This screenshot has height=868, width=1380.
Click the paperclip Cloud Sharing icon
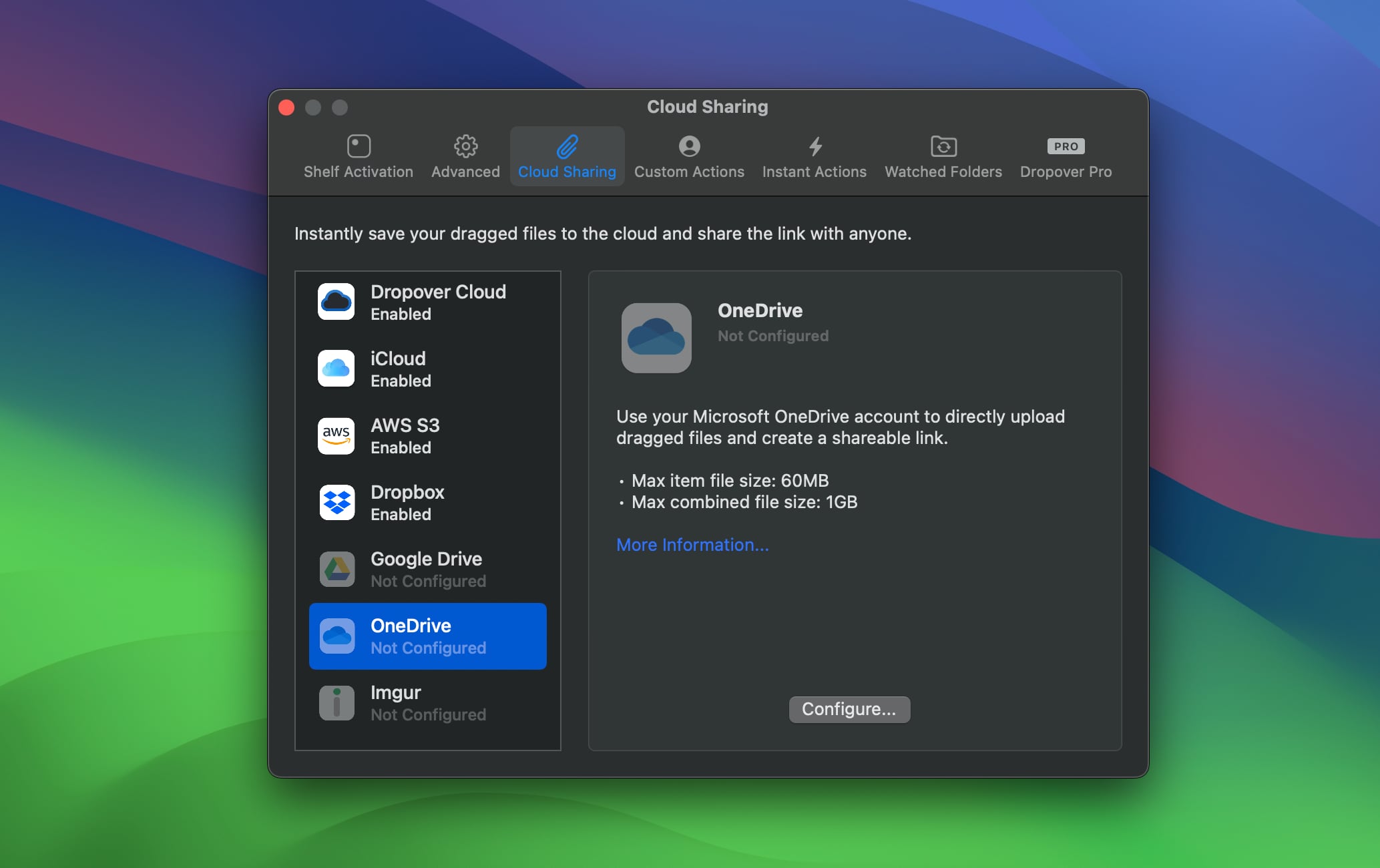pyautogui.click(x=567, y=146)
